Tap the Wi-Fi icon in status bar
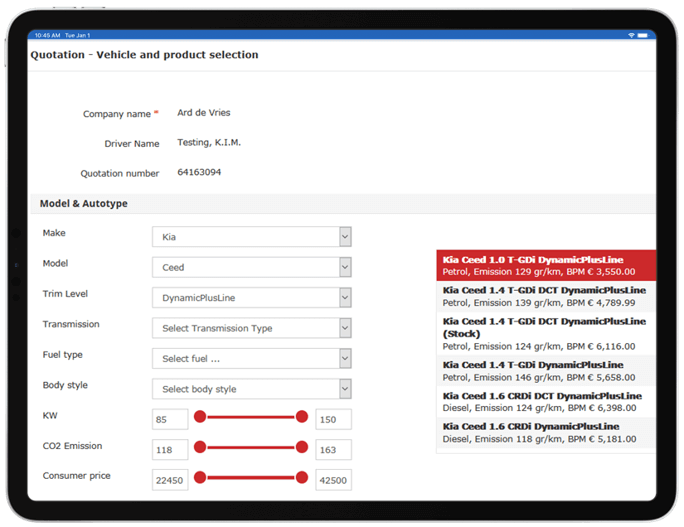684x527 pixels. [x=631, y=35]
